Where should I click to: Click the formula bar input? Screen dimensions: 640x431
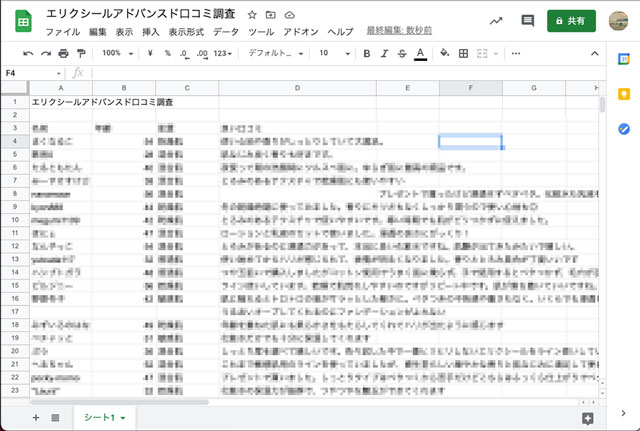click(x=347, y=73)
